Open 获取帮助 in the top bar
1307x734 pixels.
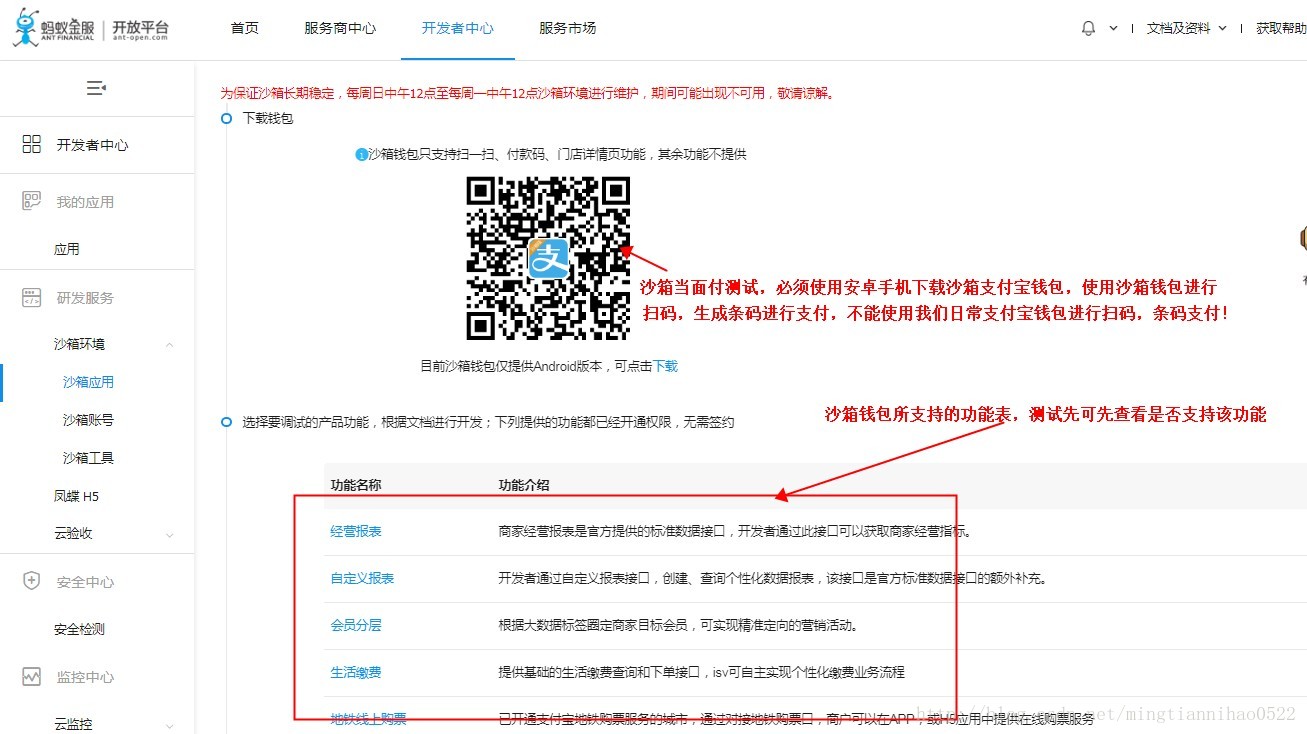pos(1281,28)
